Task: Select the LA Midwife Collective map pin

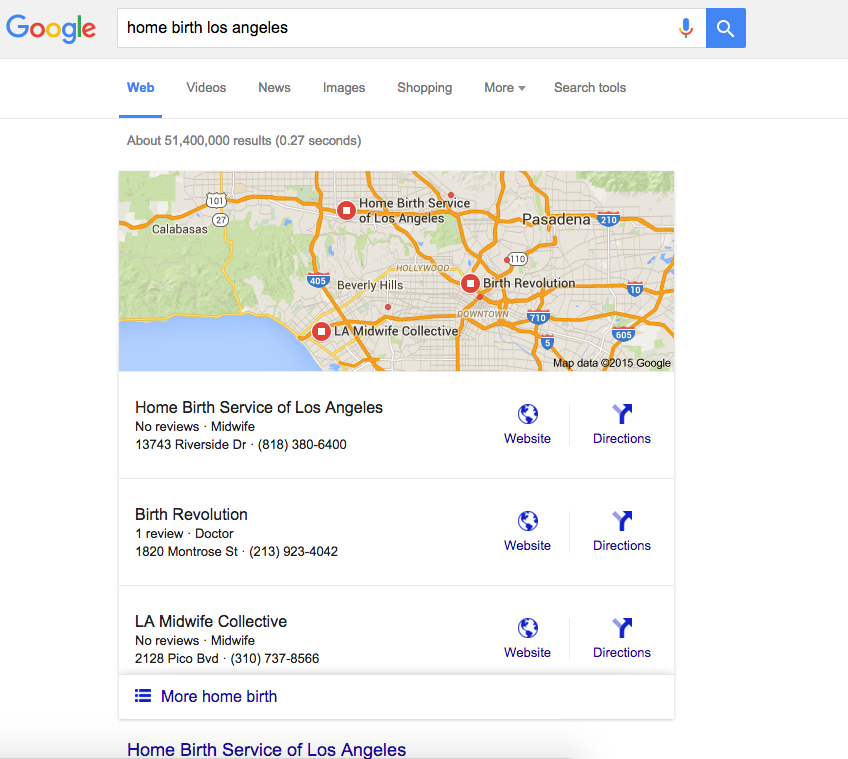Action: pyautogui.click(x=321, y=331)
